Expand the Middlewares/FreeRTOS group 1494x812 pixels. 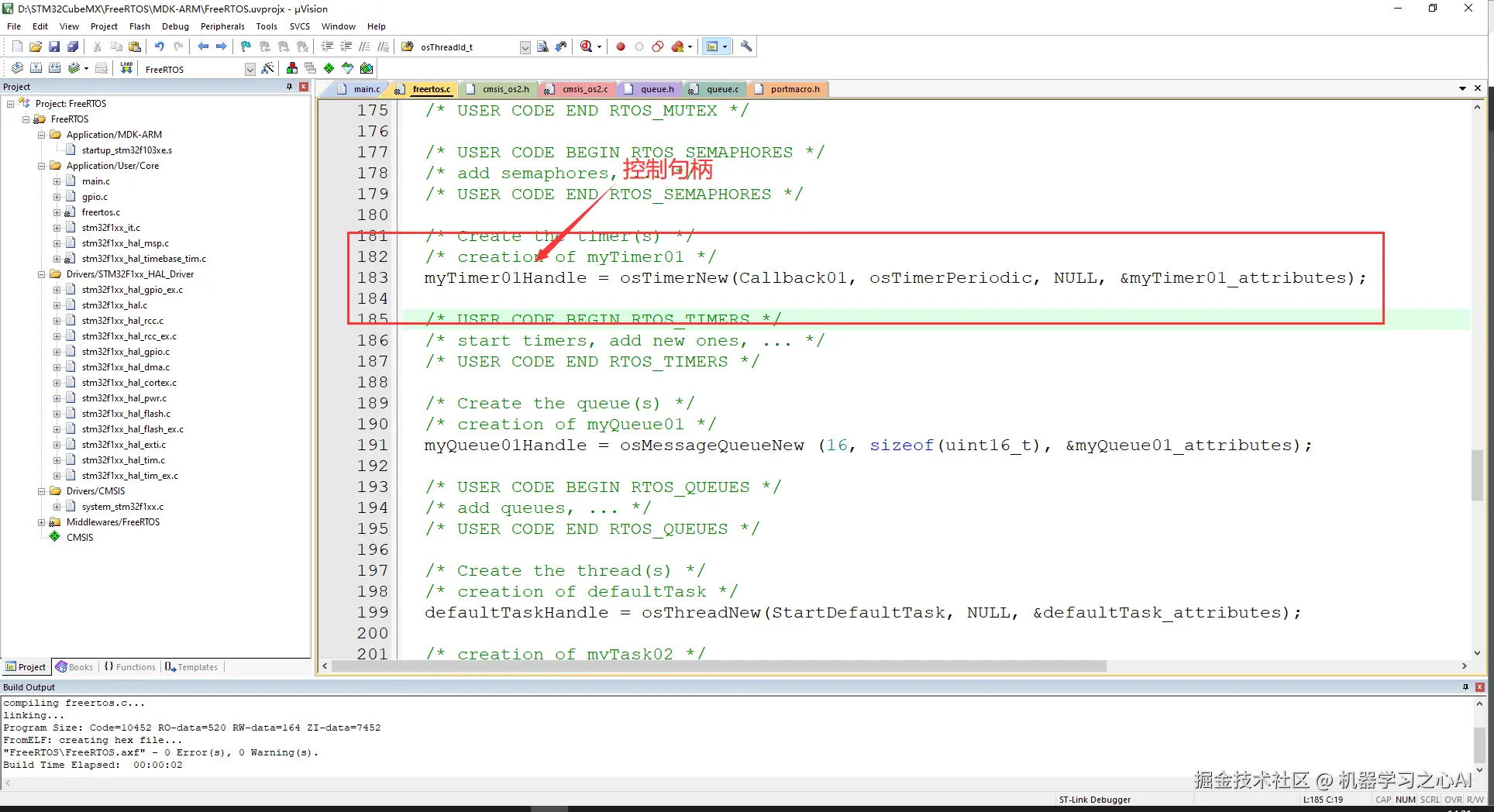(42, 522)
